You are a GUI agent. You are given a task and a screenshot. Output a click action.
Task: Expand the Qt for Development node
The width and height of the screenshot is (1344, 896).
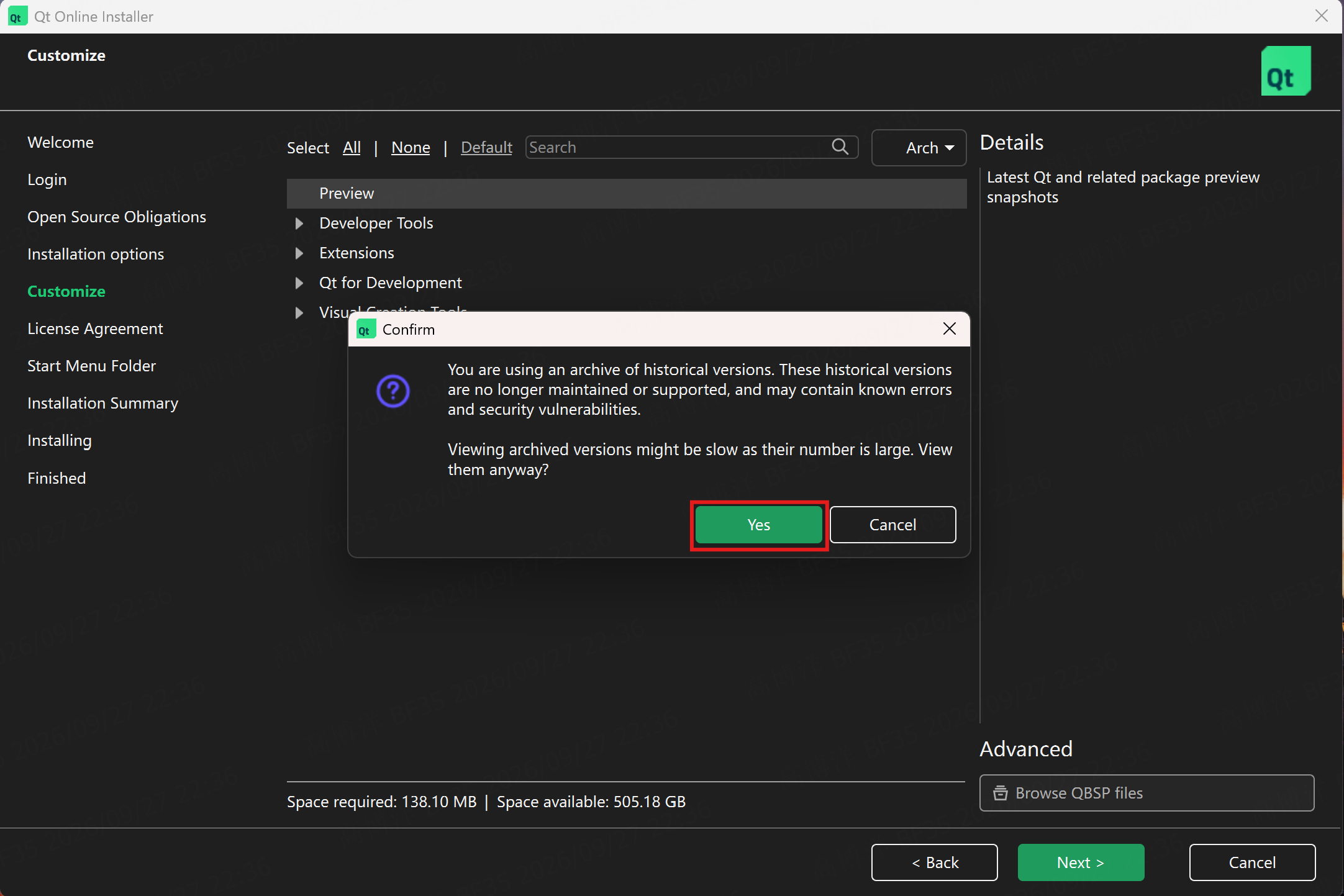click(299, 283)
